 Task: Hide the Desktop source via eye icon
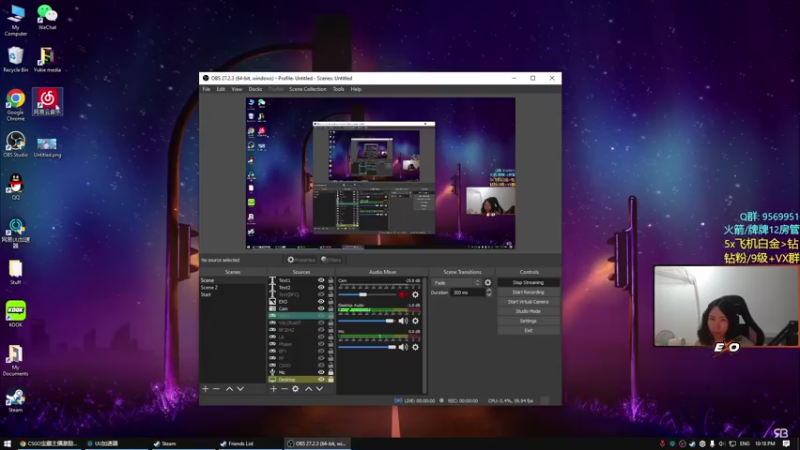pos(321,380)
